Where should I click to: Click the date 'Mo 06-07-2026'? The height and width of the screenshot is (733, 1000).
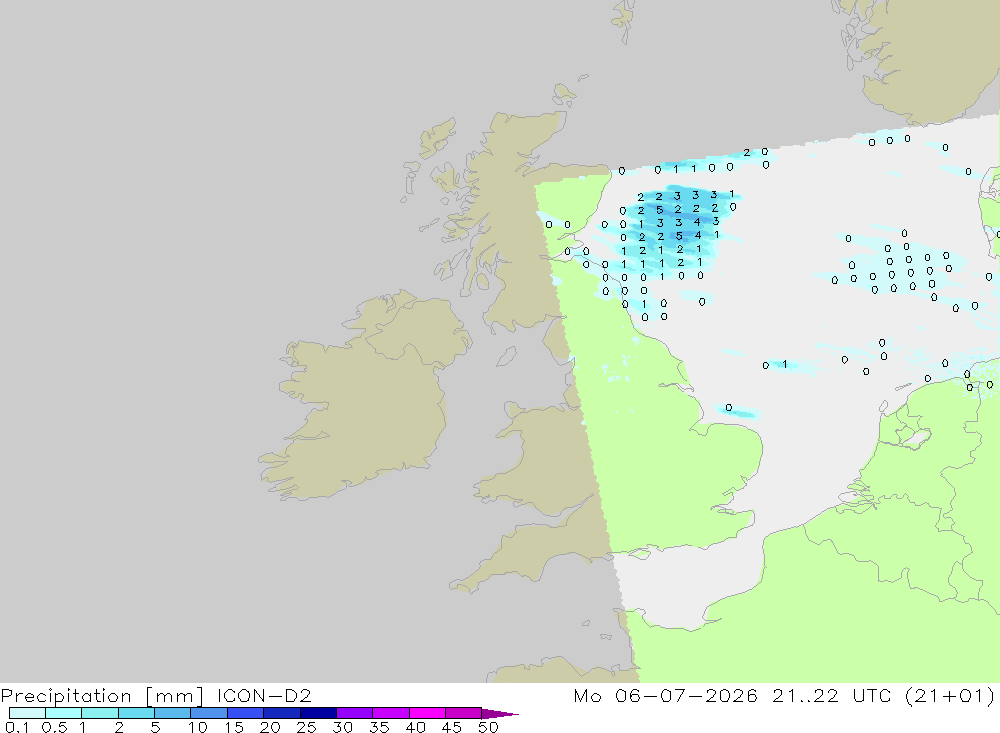pyautogui.click(x=665, y=695)
